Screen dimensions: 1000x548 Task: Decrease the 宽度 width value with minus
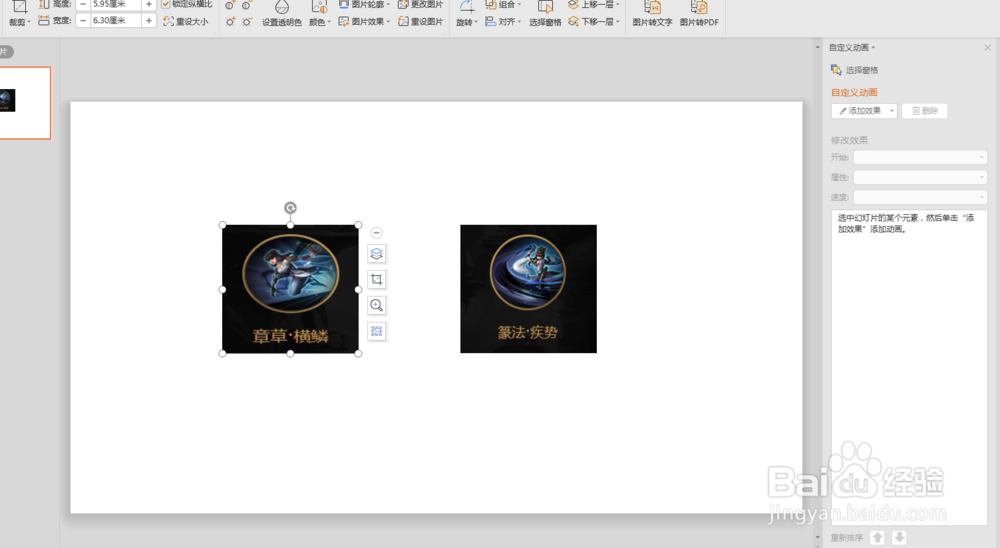point(83,20)
